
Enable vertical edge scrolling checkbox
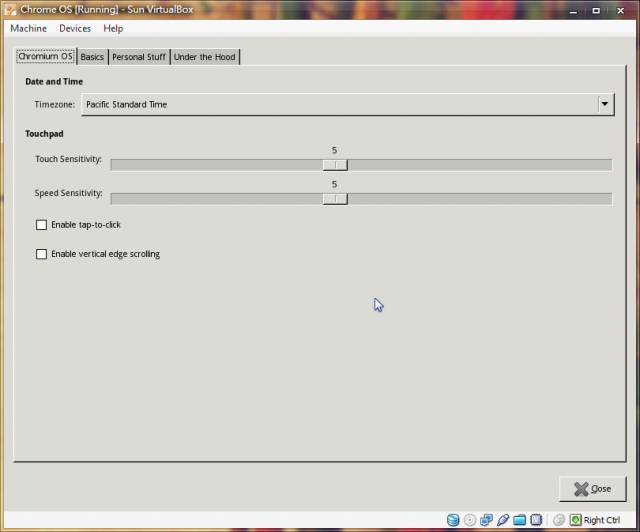[41, 254]
